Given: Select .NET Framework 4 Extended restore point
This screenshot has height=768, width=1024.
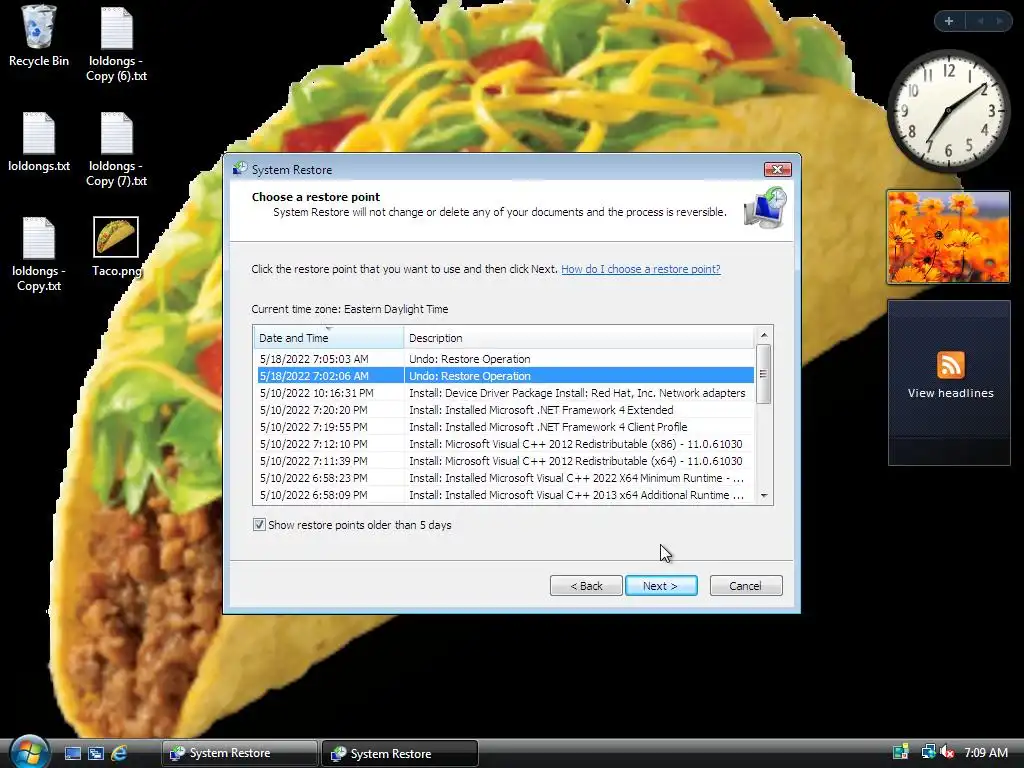Looking at the screenshot, I should coord(504,409).
